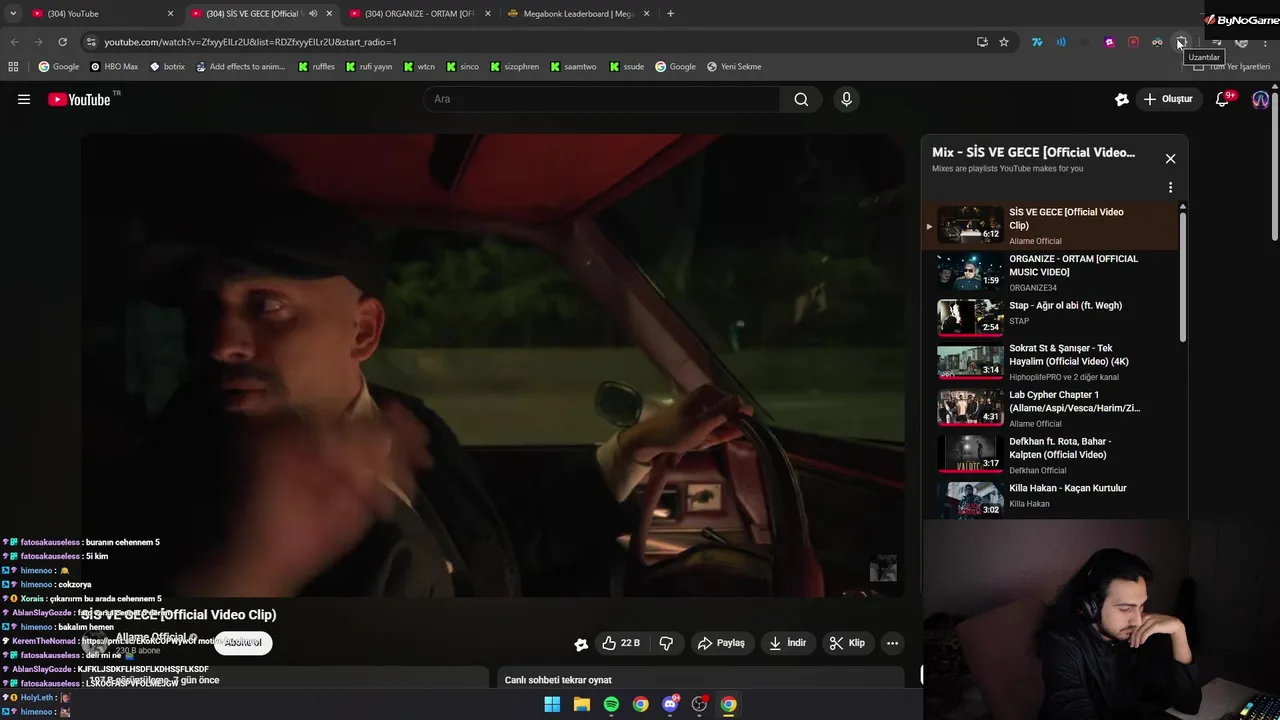This screenshot has height=720, width=1280.
Task: Open more video actions ellipsis
Action: pyautogui.click(x=892, y=643)
